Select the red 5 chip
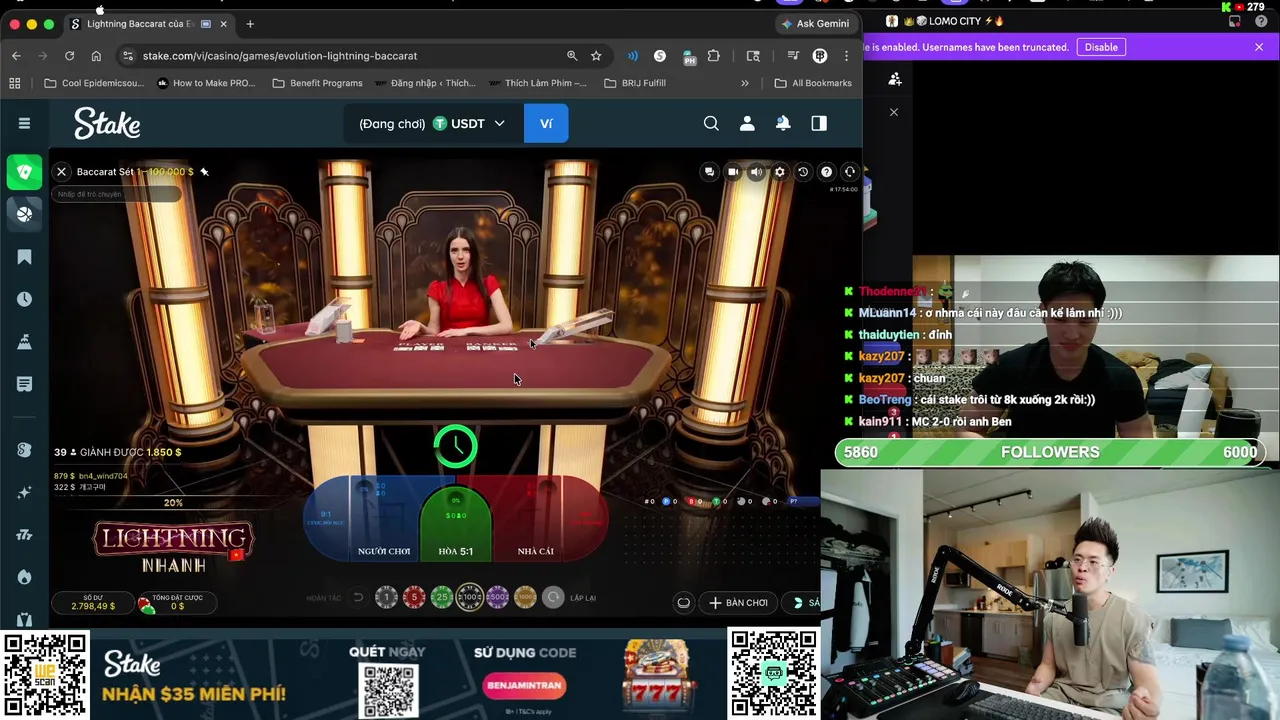 (x=414, y=598)
